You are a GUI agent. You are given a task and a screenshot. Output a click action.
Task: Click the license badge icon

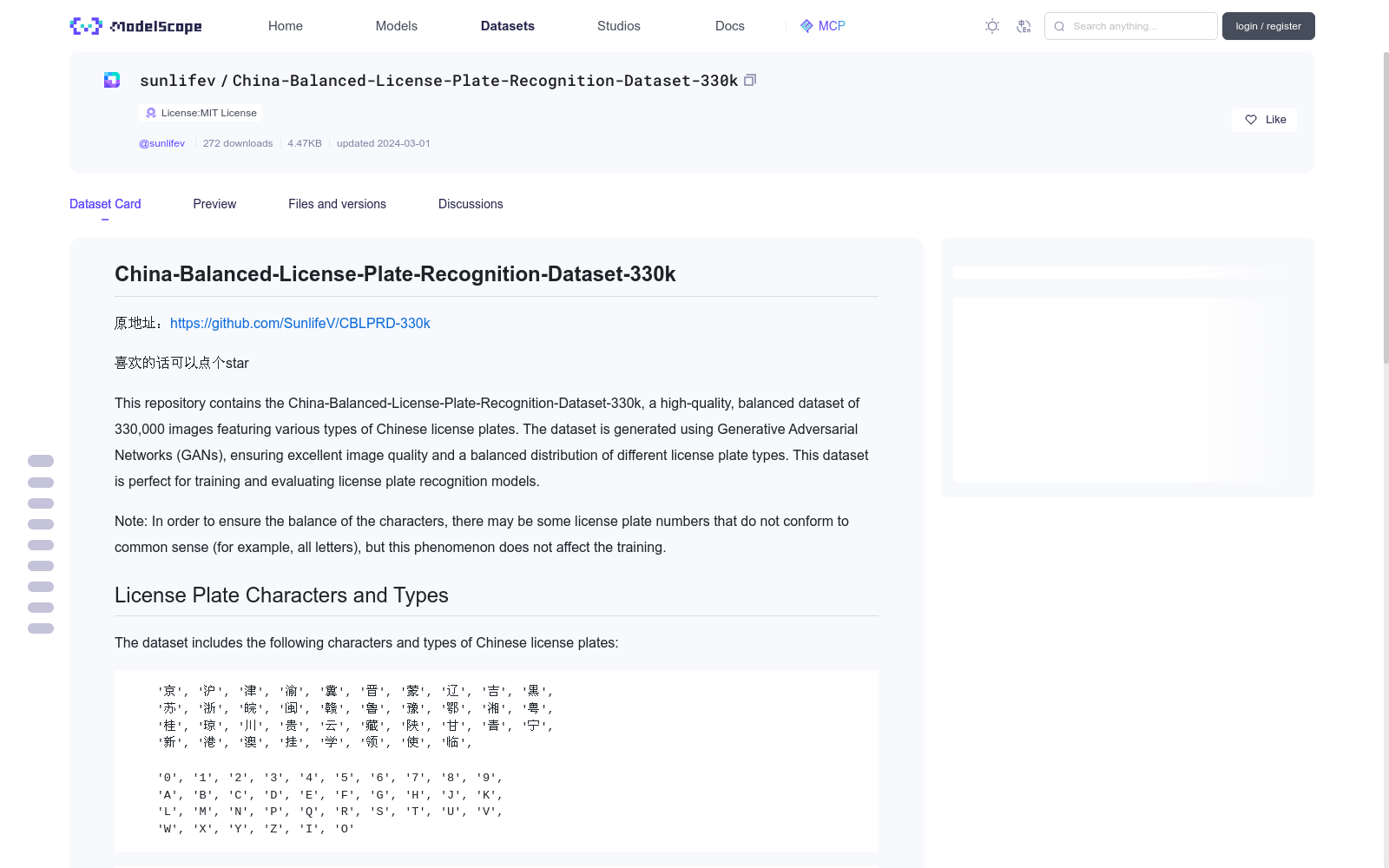150,113
